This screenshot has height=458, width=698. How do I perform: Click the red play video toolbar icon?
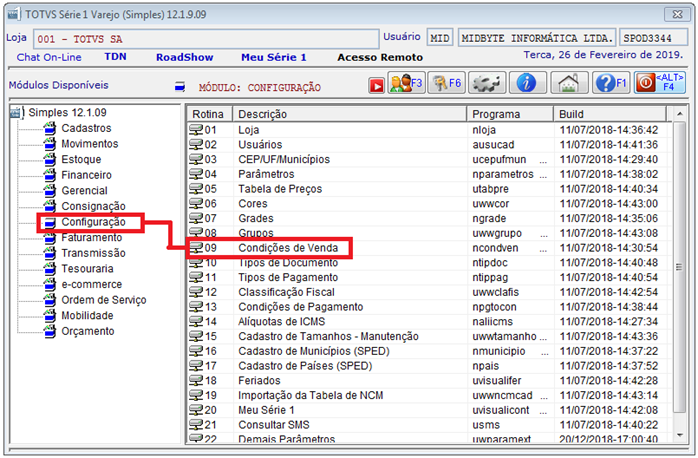pos(376,85)
